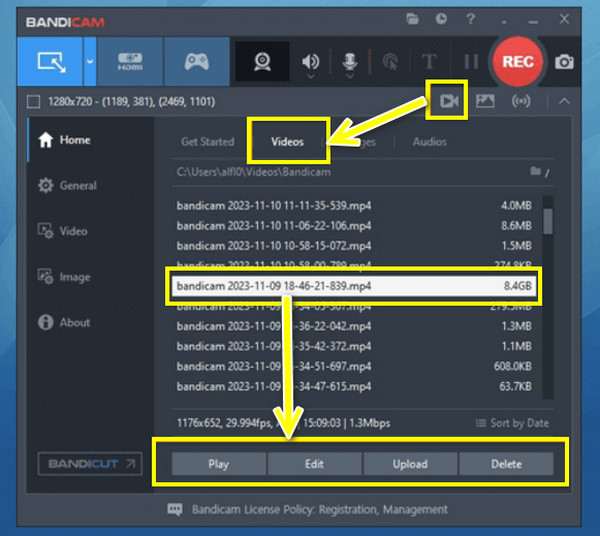Viewport: 600px width, 536px height.
Task: Select bandicam 2023-11-10 11-11-35-539.mp4
Action: (354, 206)
